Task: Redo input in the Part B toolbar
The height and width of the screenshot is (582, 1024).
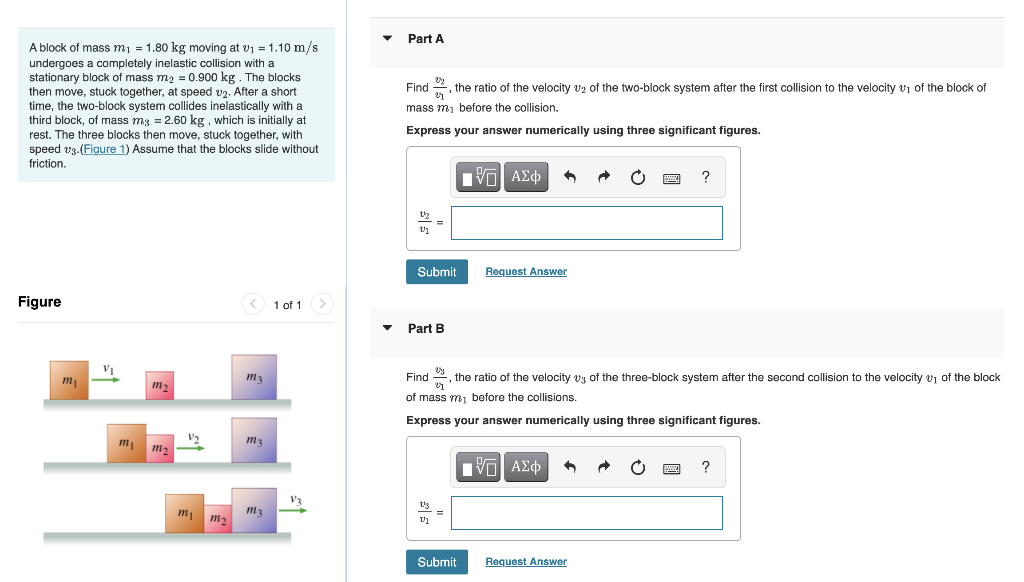Action: (603, 466)
